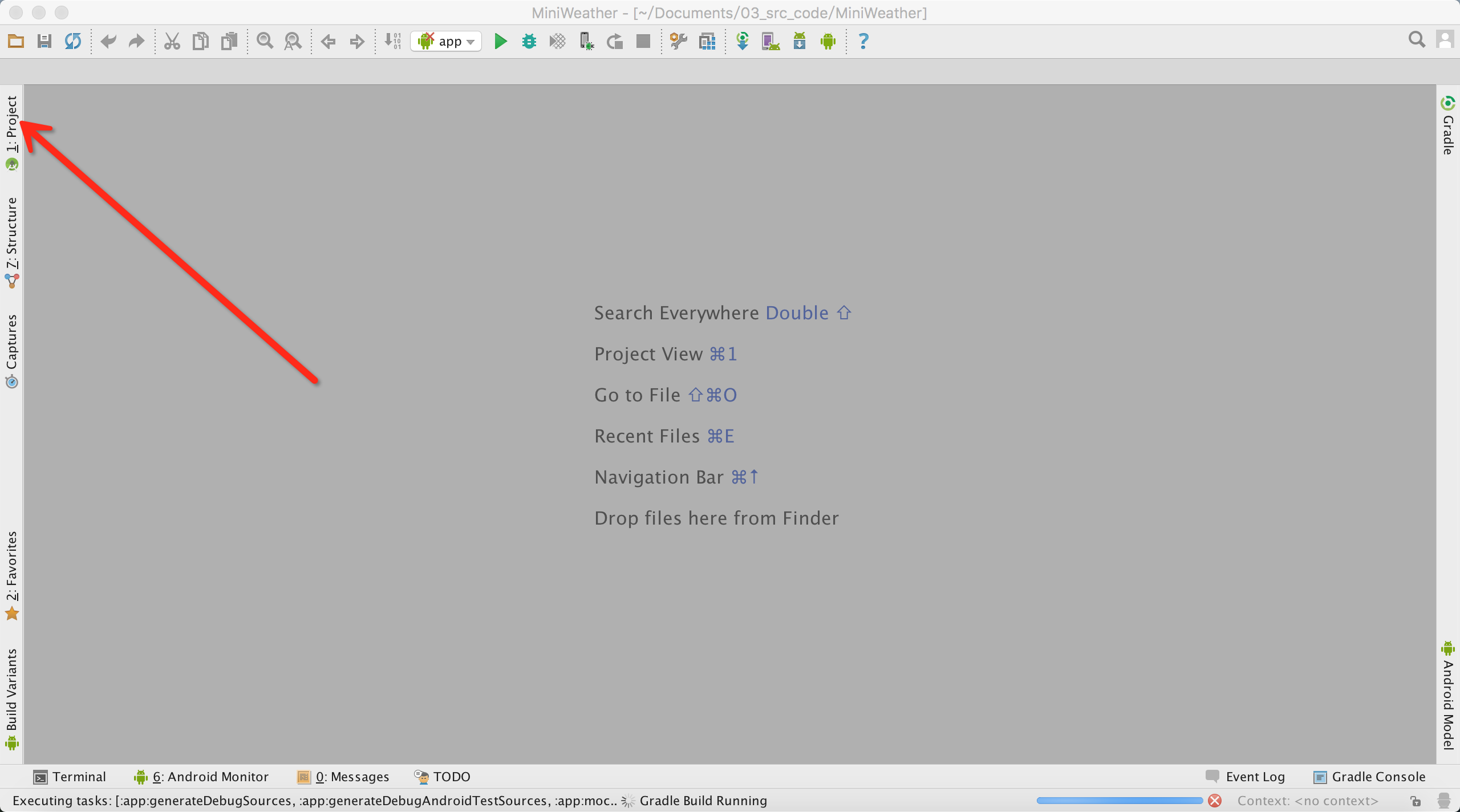Sync project using the refresh icon

coord(72,41)
